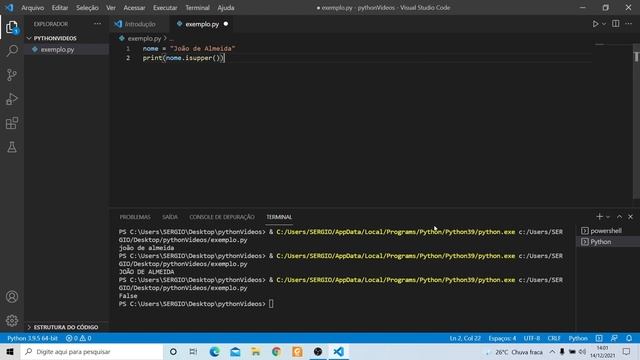Open the Search view in activity bar
640x360 pixels.
(x=12, y=51)
